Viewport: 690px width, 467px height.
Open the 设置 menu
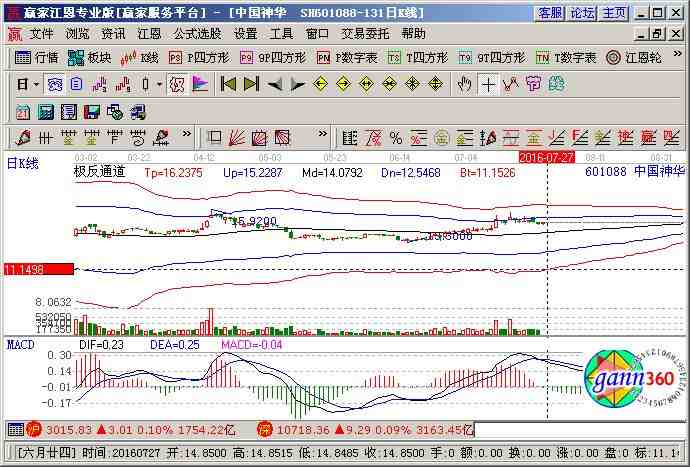click(245, 34)
